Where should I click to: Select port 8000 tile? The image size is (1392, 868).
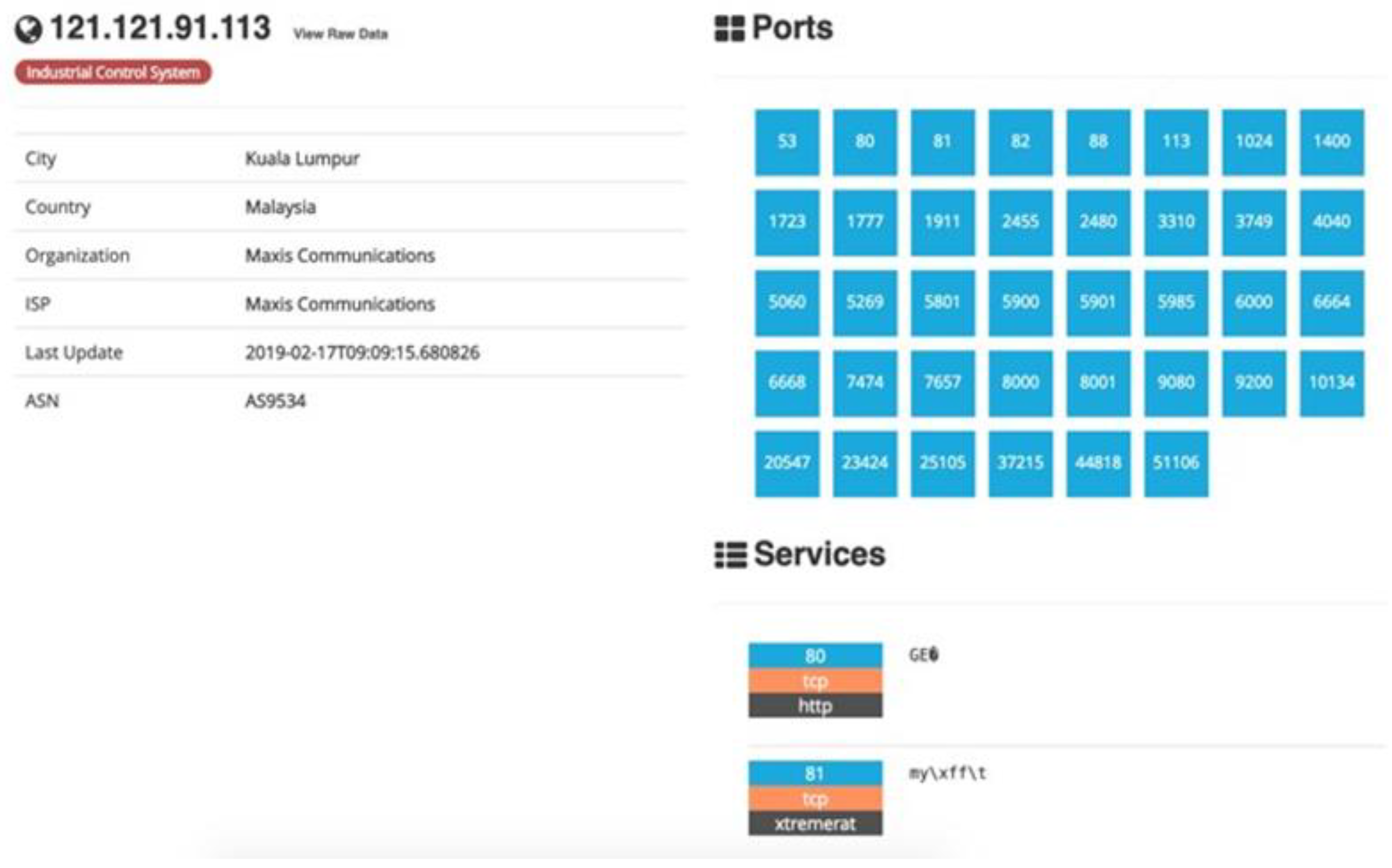pyautogui.click(x=1020, y=383)
